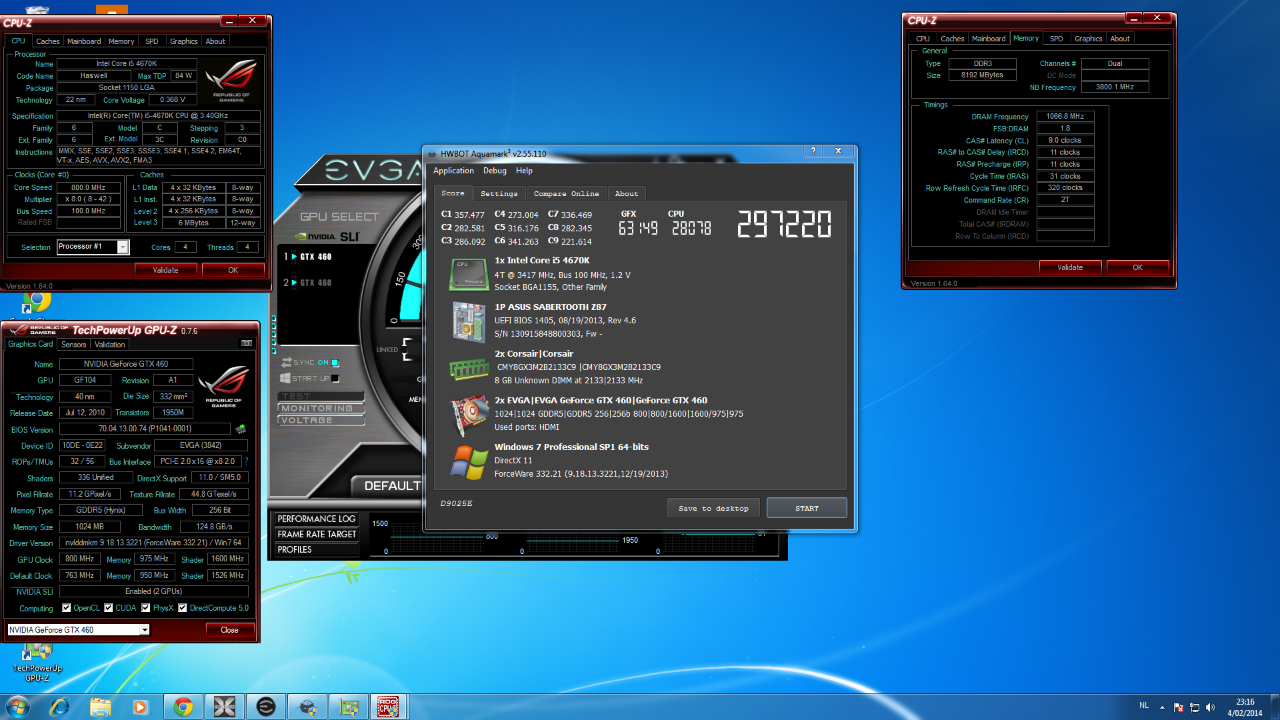Click the START button in Aquamark
This screenshot has width=1280, height=720.
(x=807, y=508)
